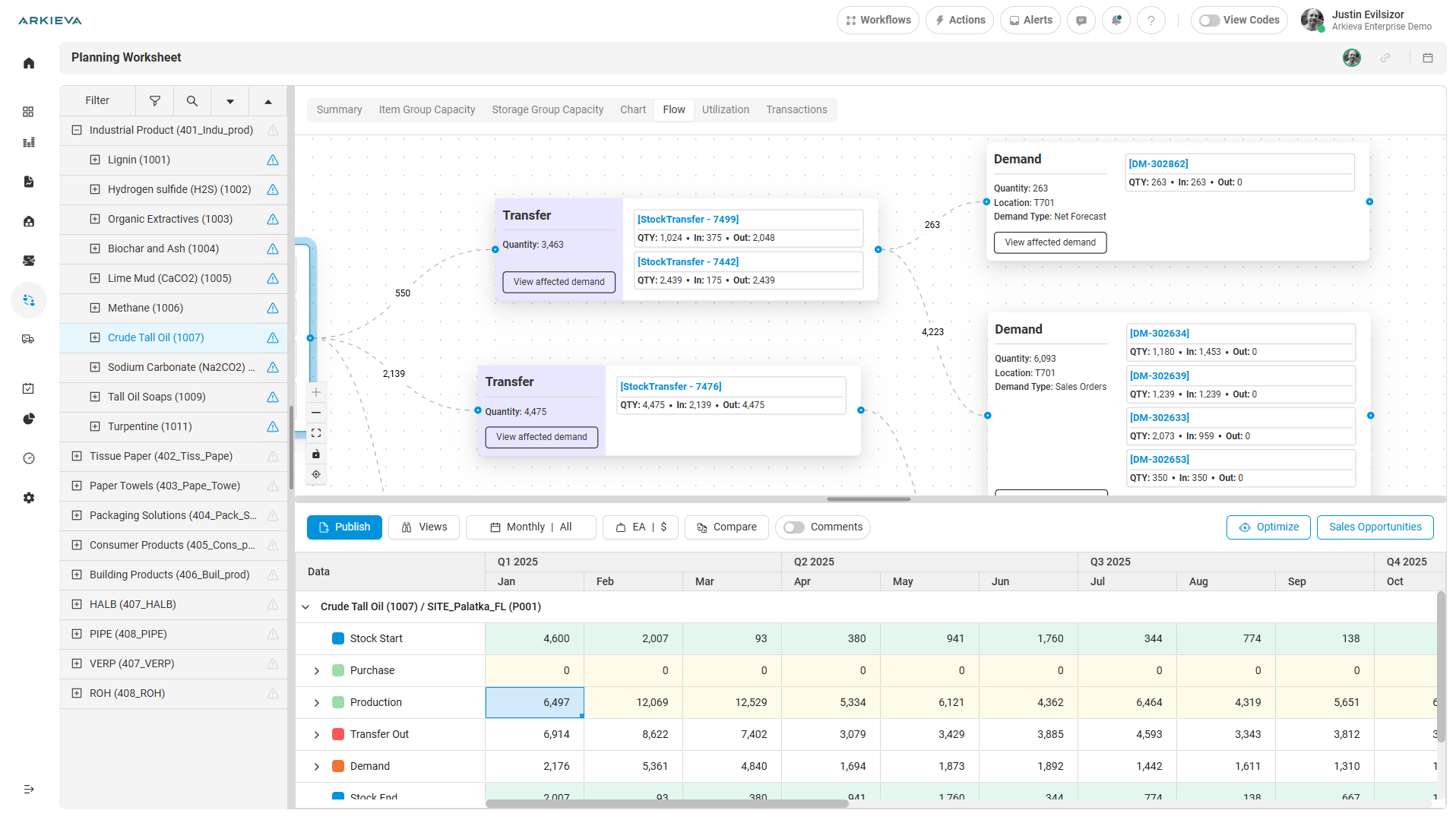Enable the Comments toggle
The width and height of the screenshot is (1456, 820).
[794, 527]
